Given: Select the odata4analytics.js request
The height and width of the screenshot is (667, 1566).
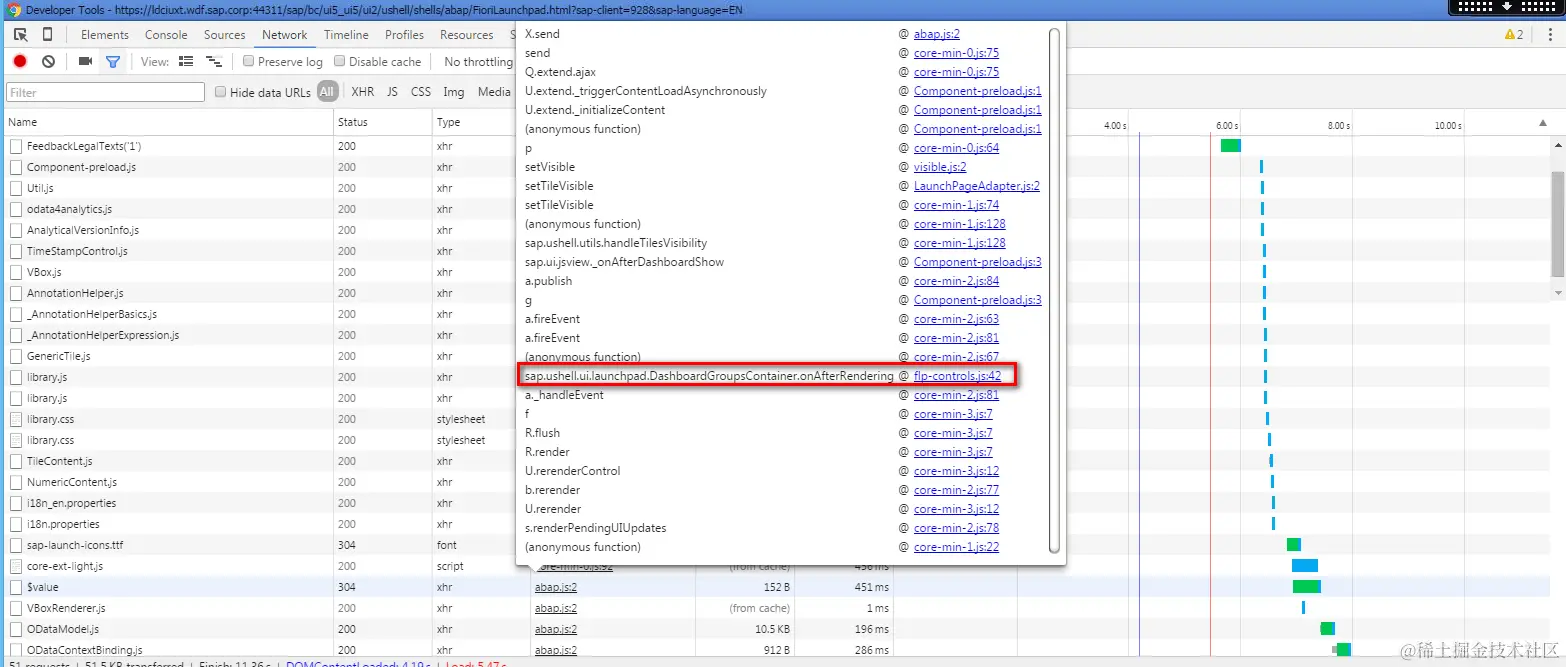Looking at the screenshot, I should point(69,209).
